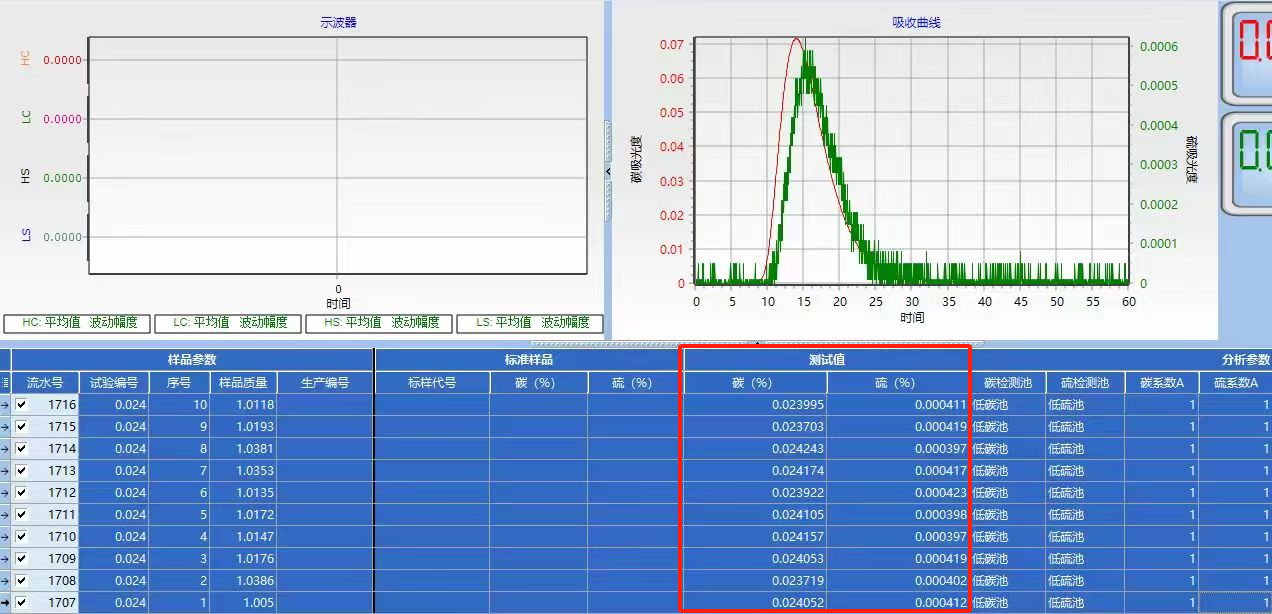Toggle the checkbox on row 1707
Viewport: 1272px width, 614px height.
tap(23, 602)
